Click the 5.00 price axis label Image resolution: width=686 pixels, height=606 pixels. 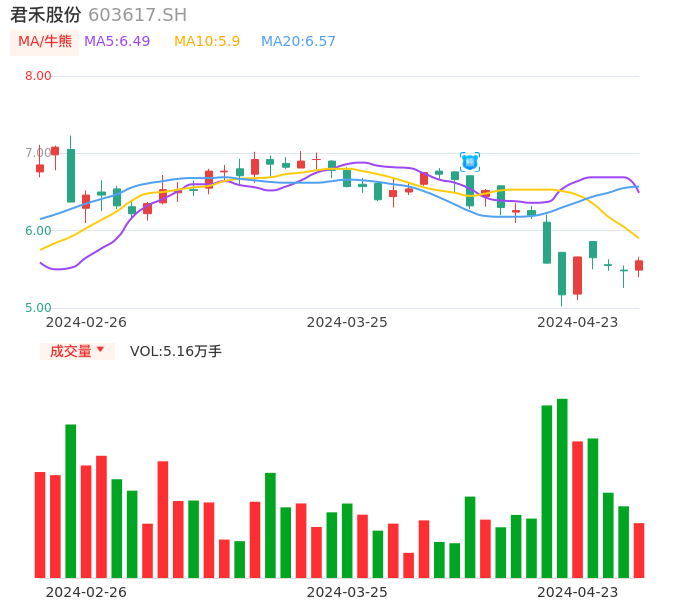point(38,308)
